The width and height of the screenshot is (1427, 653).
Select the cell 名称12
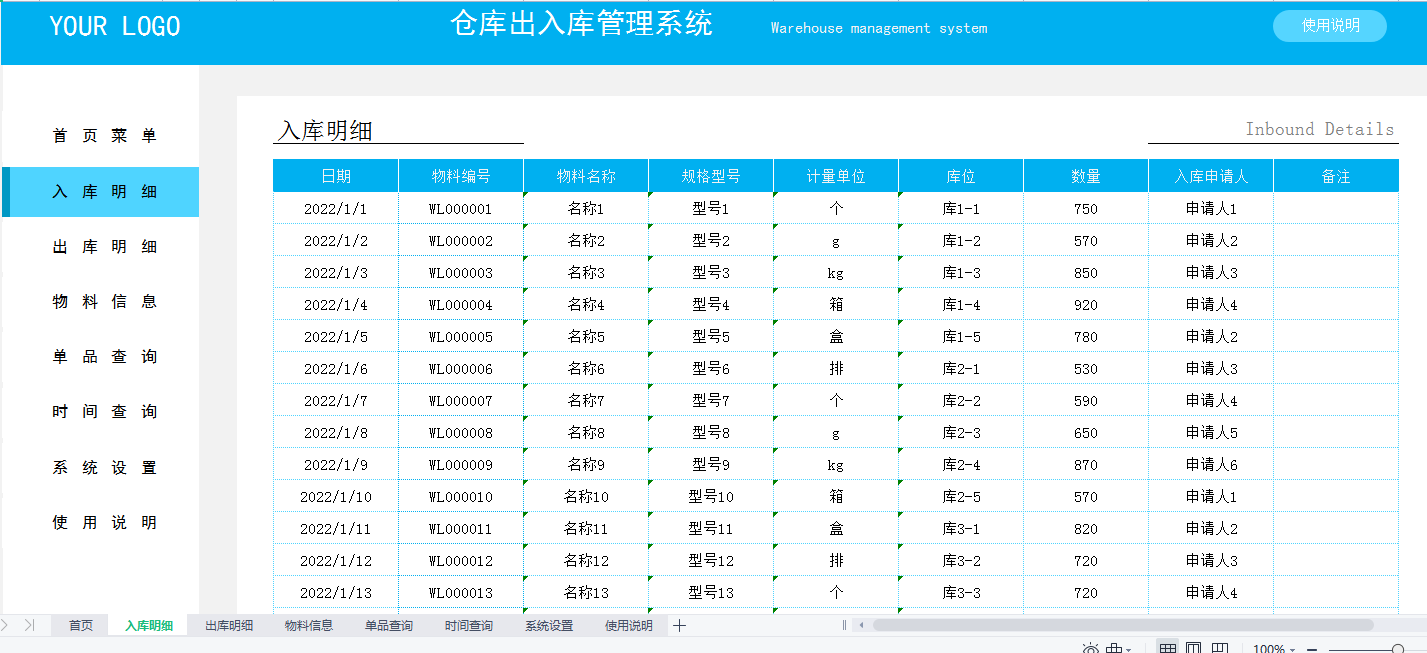coord(586,561)
